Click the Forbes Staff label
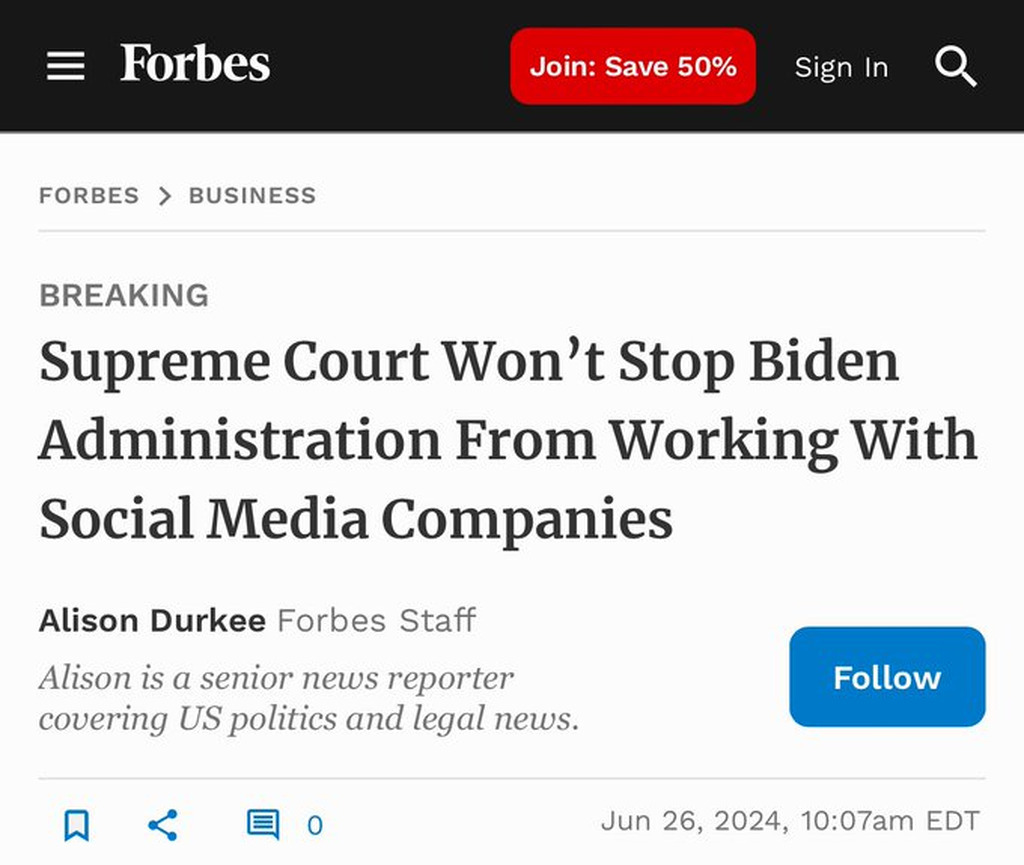The height and width of the screenshot is (865, 1024). (377, 620)
